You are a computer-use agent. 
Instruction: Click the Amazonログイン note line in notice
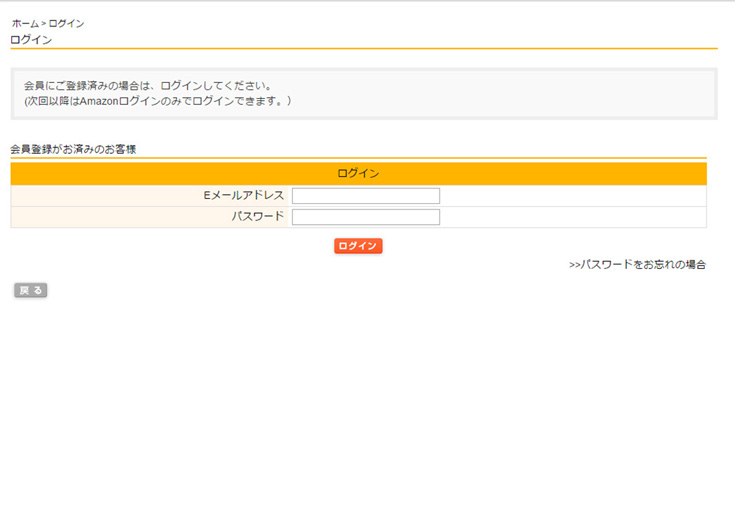[157, 101]
